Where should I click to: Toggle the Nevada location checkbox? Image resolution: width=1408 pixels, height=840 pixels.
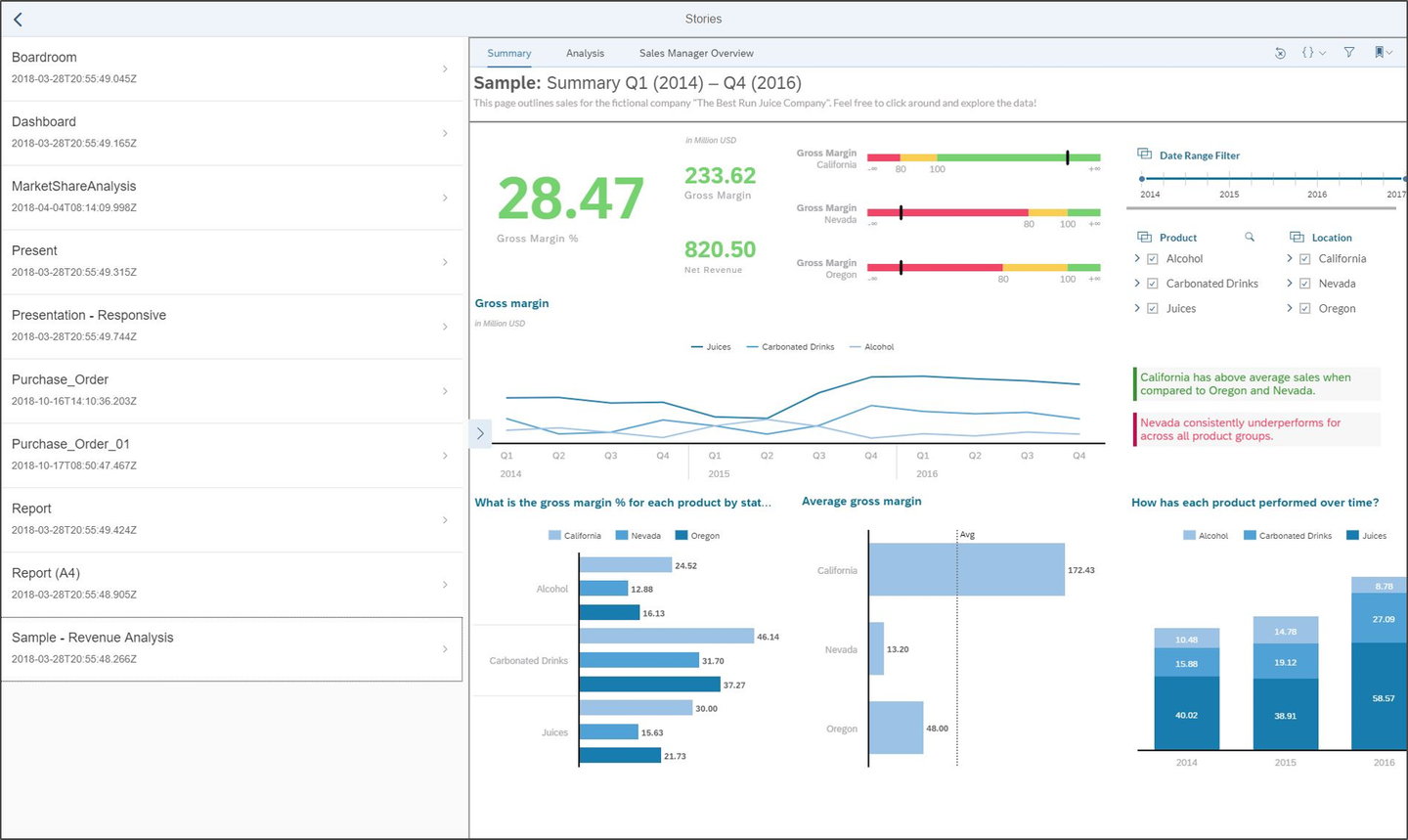click(1304, 284)
